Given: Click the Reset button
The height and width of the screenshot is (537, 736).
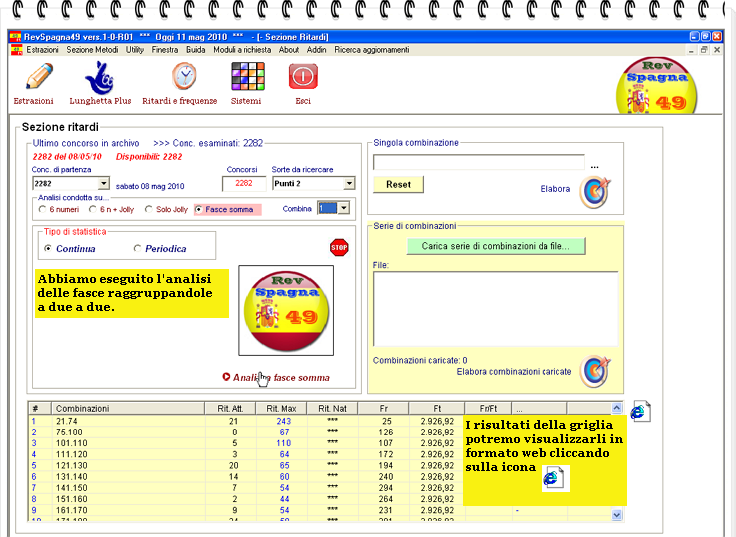Looking at the screenshot, I should (398, 185).
